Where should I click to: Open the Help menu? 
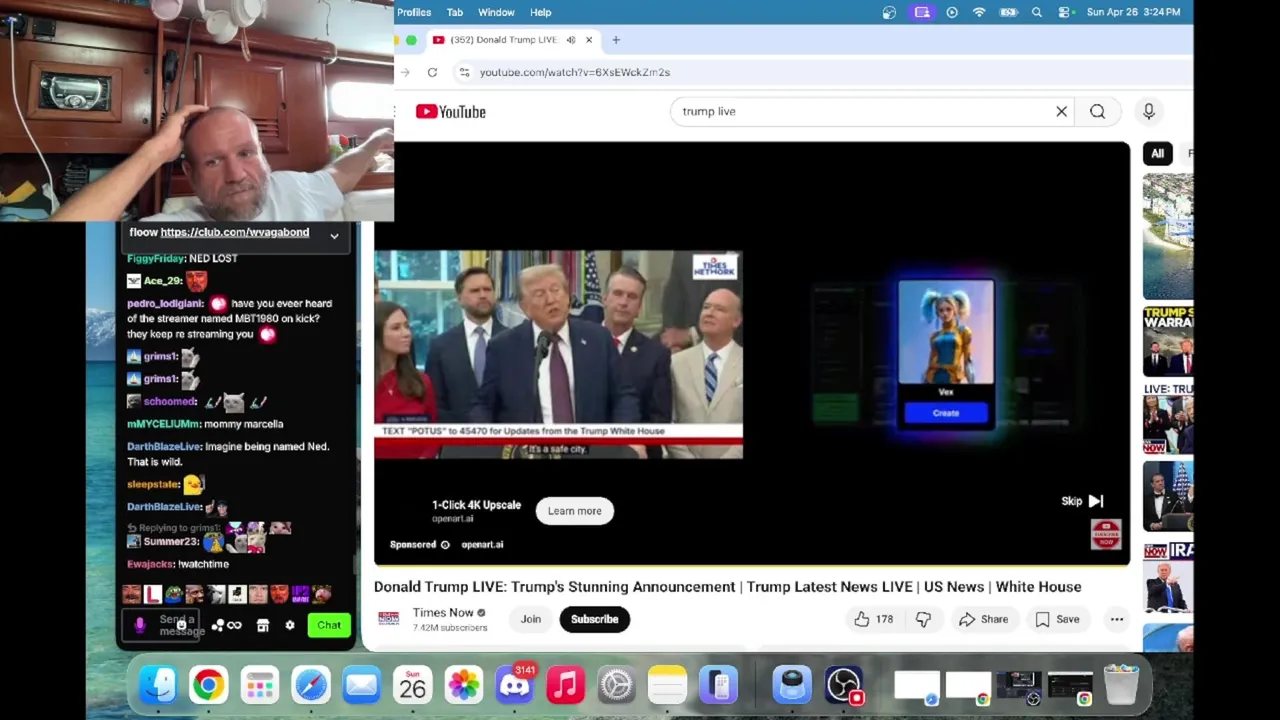click(541, 12)
